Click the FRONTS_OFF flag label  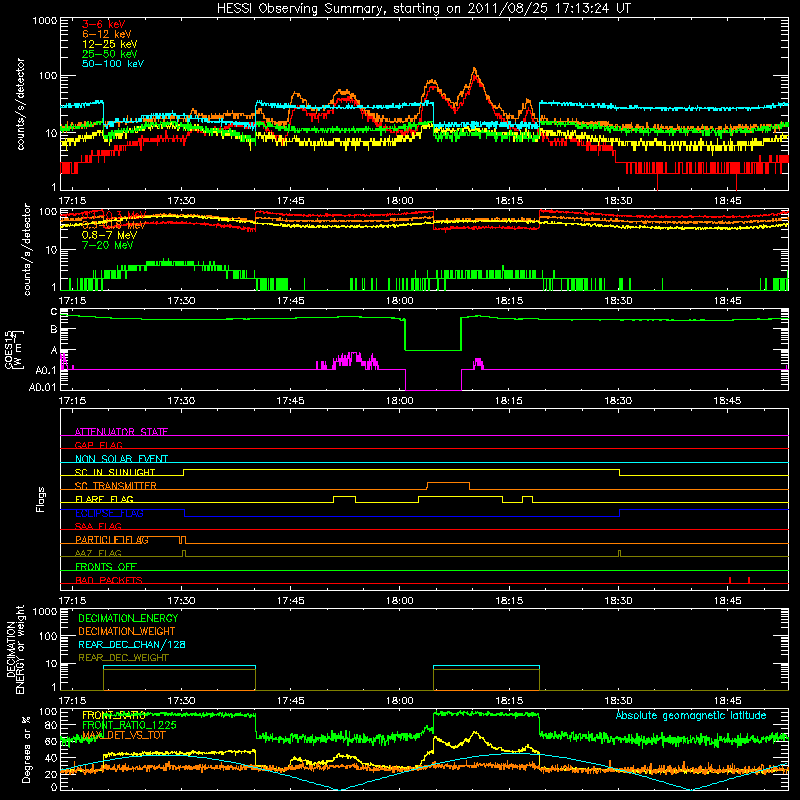point(106,566)
